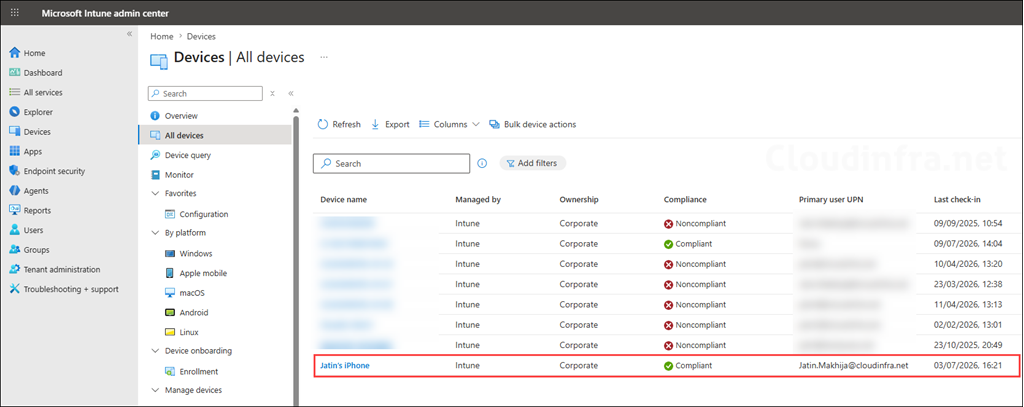
Task: Open Tenant administration in the sidebar
Action: pos(62,269)
